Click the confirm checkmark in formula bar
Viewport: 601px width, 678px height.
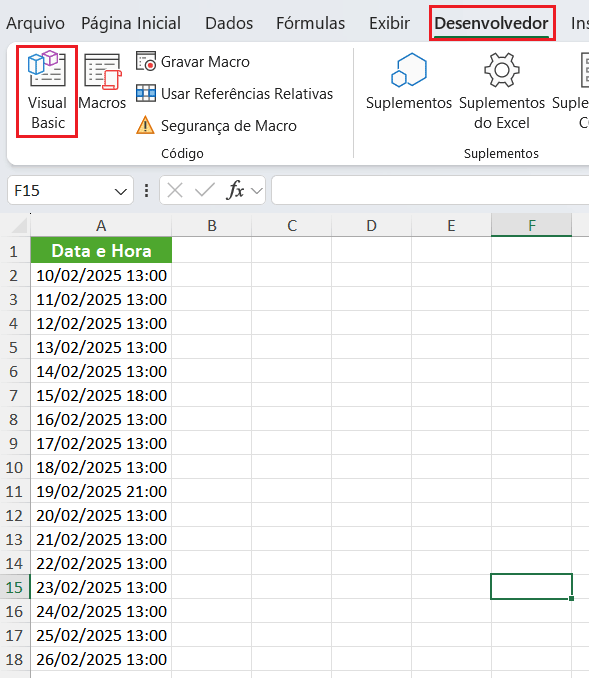205,190
